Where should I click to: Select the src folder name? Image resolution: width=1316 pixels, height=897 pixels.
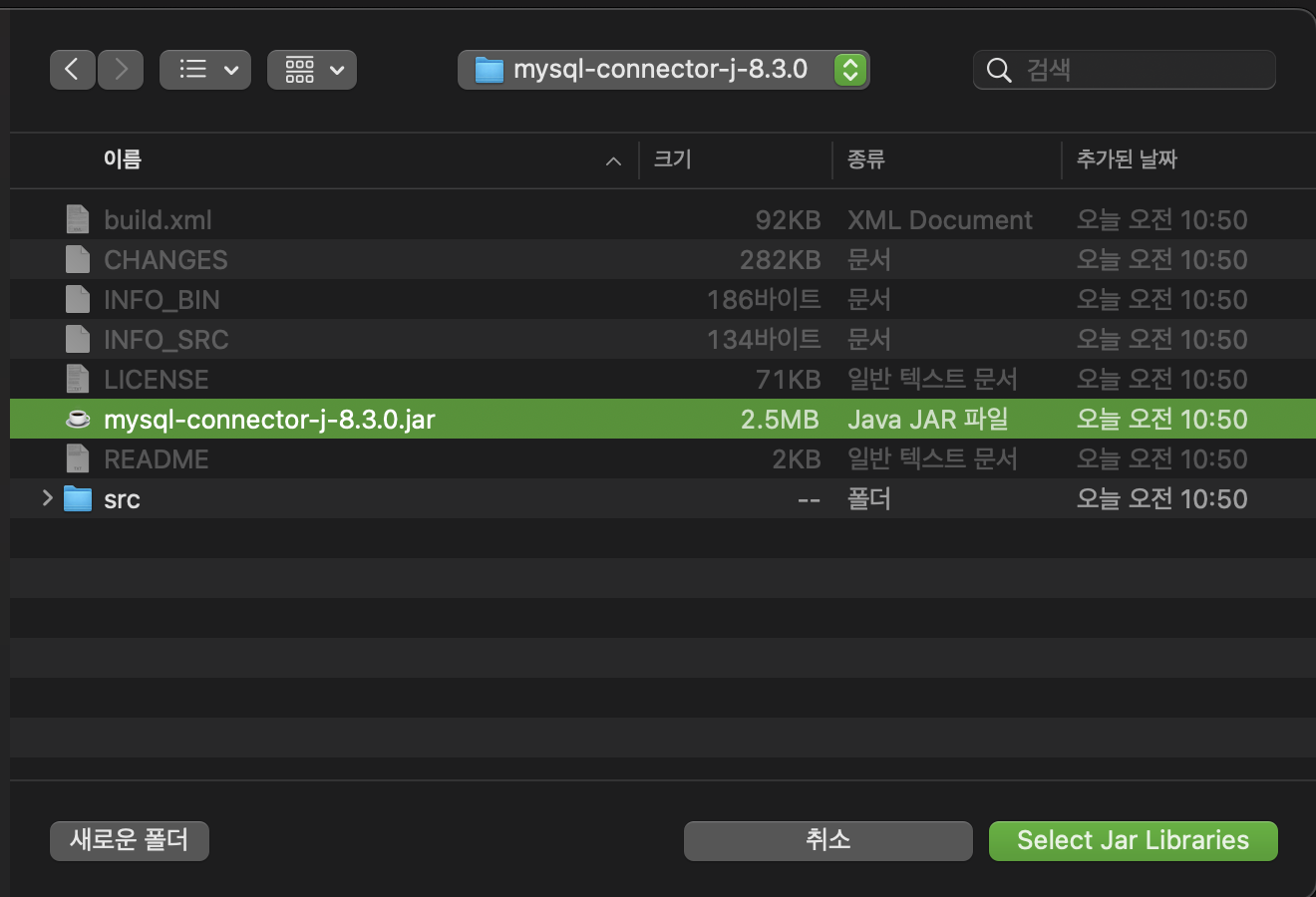pos(122,499)
